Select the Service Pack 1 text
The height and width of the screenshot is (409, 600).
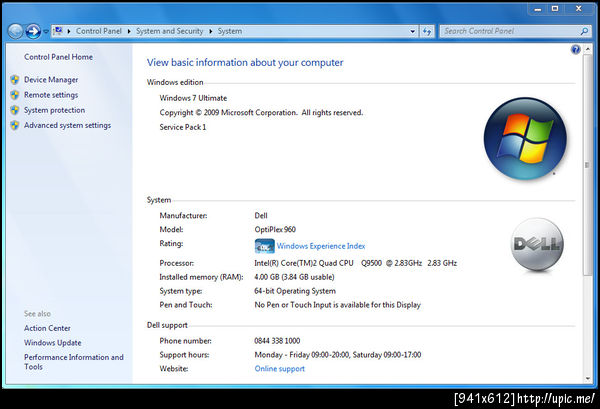pyautogui.click(x=183, y=127)
